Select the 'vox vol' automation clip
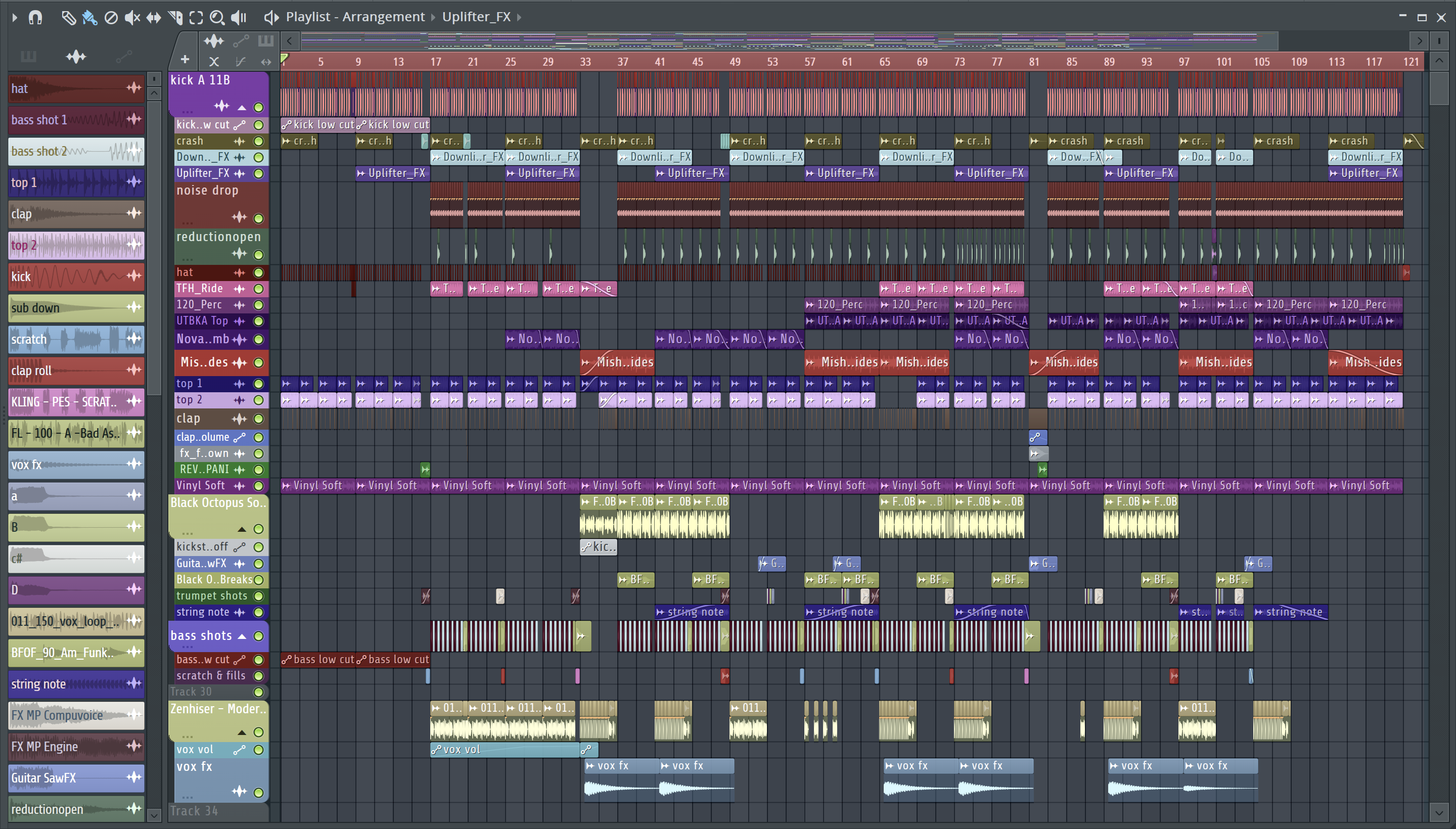 (505, 751)
